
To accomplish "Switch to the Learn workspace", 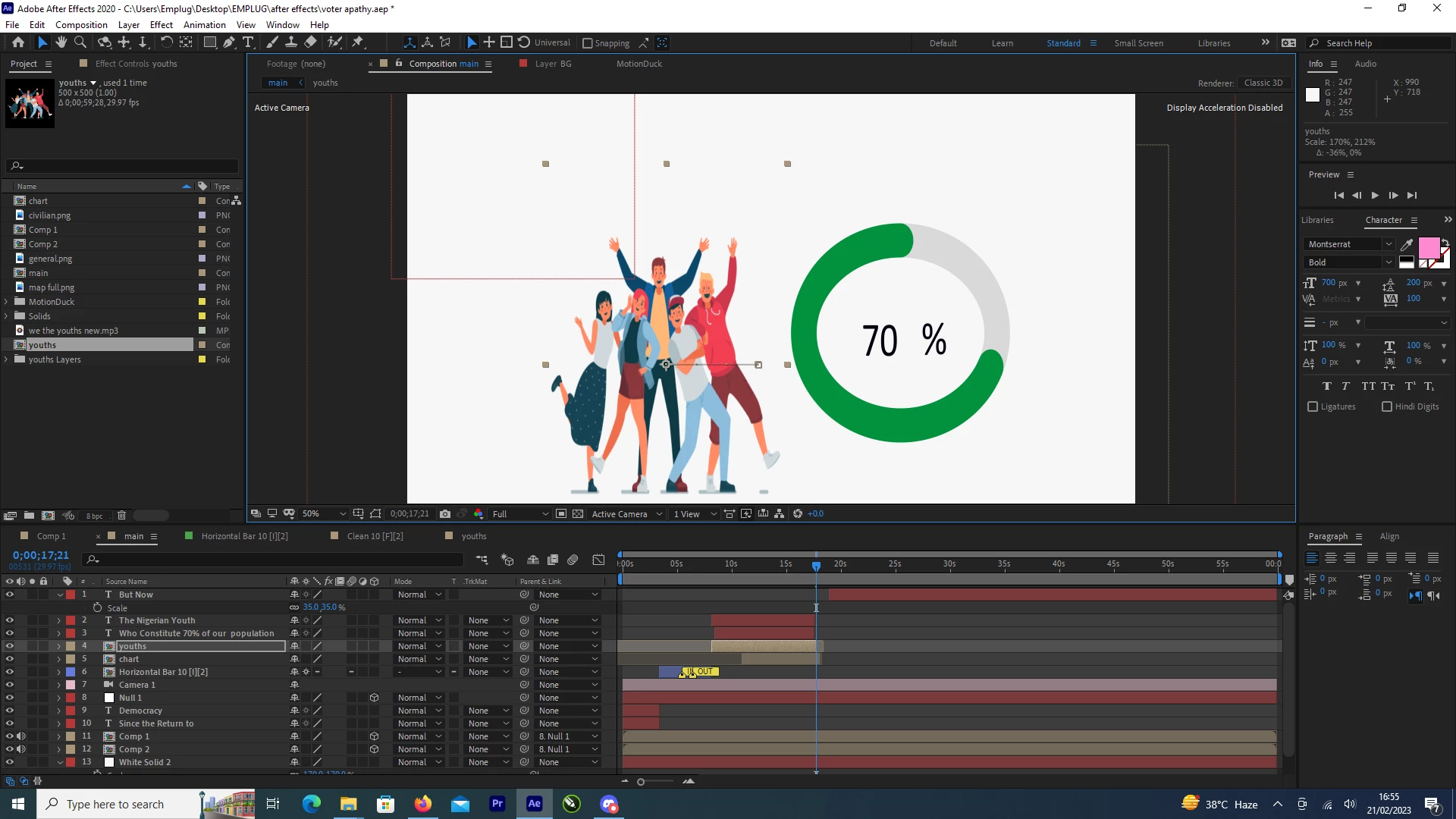I will (1002, 43).
